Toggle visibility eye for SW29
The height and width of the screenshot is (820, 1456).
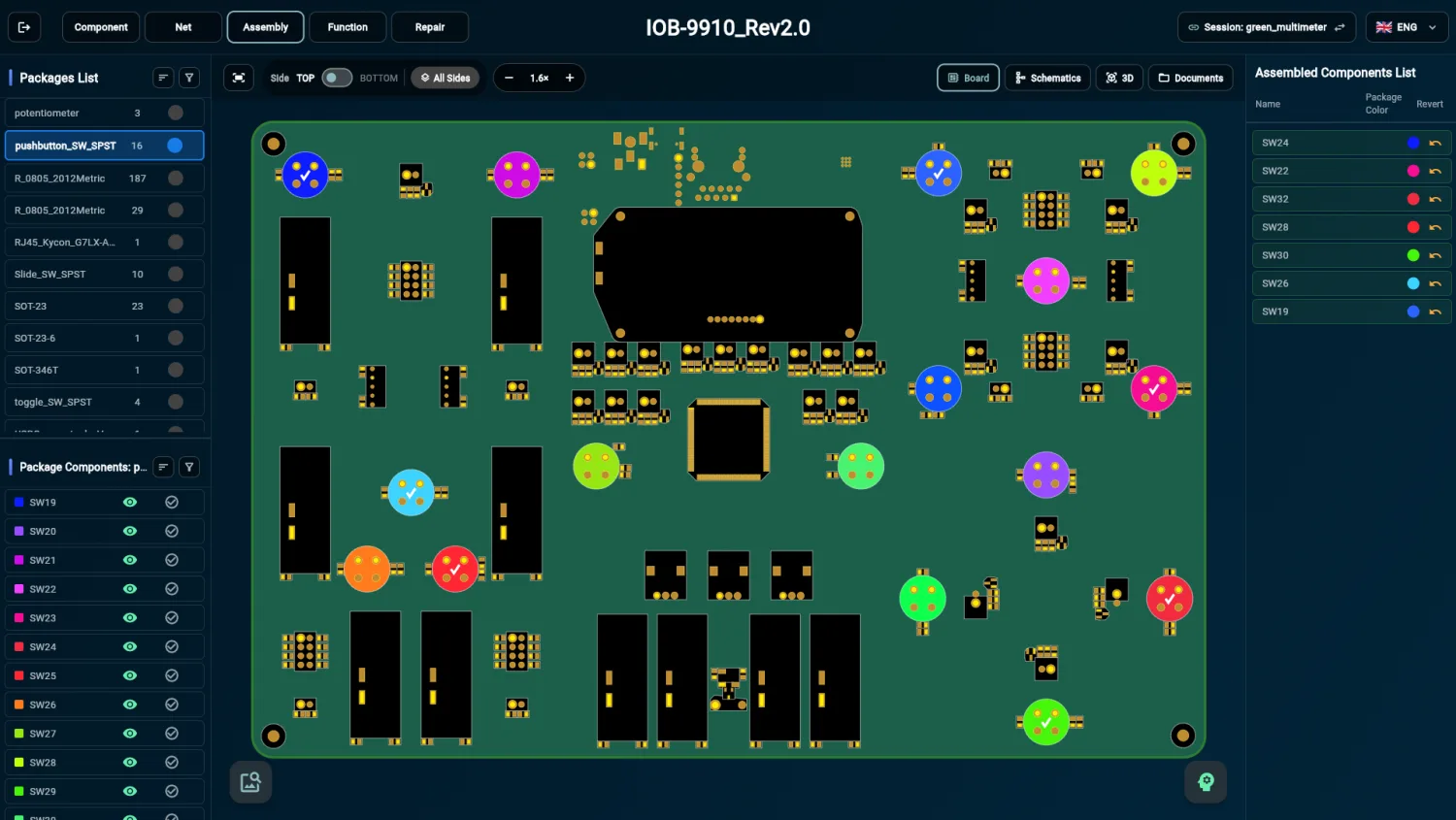point(130,791)
